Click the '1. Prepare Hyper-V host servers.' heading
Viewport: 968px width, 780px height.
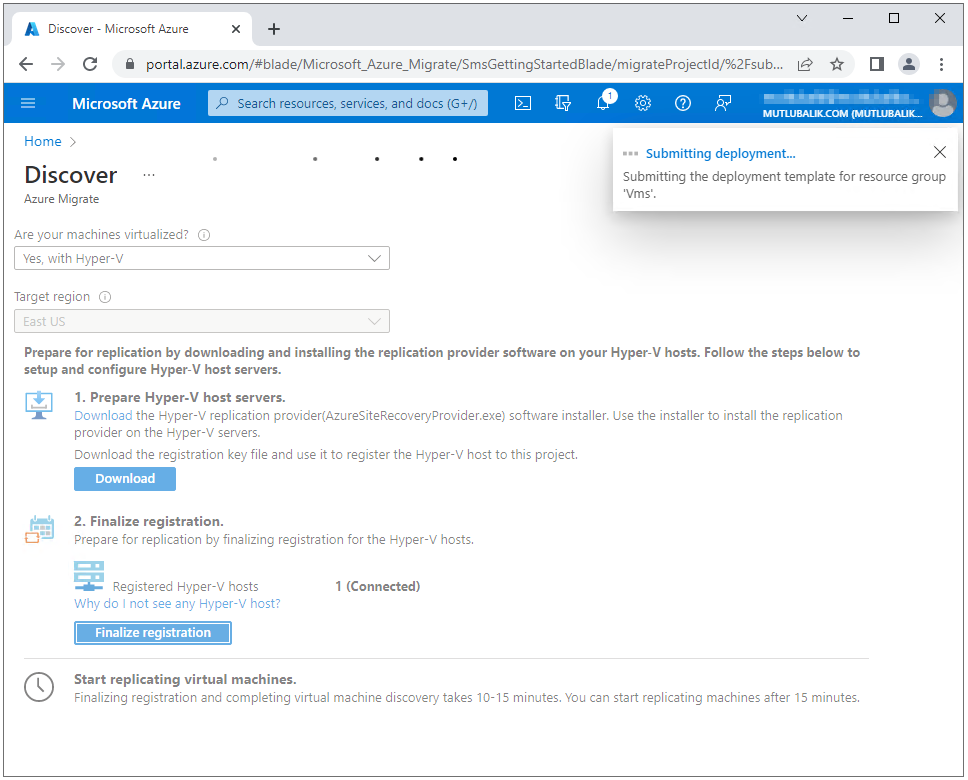coord(180,397)
